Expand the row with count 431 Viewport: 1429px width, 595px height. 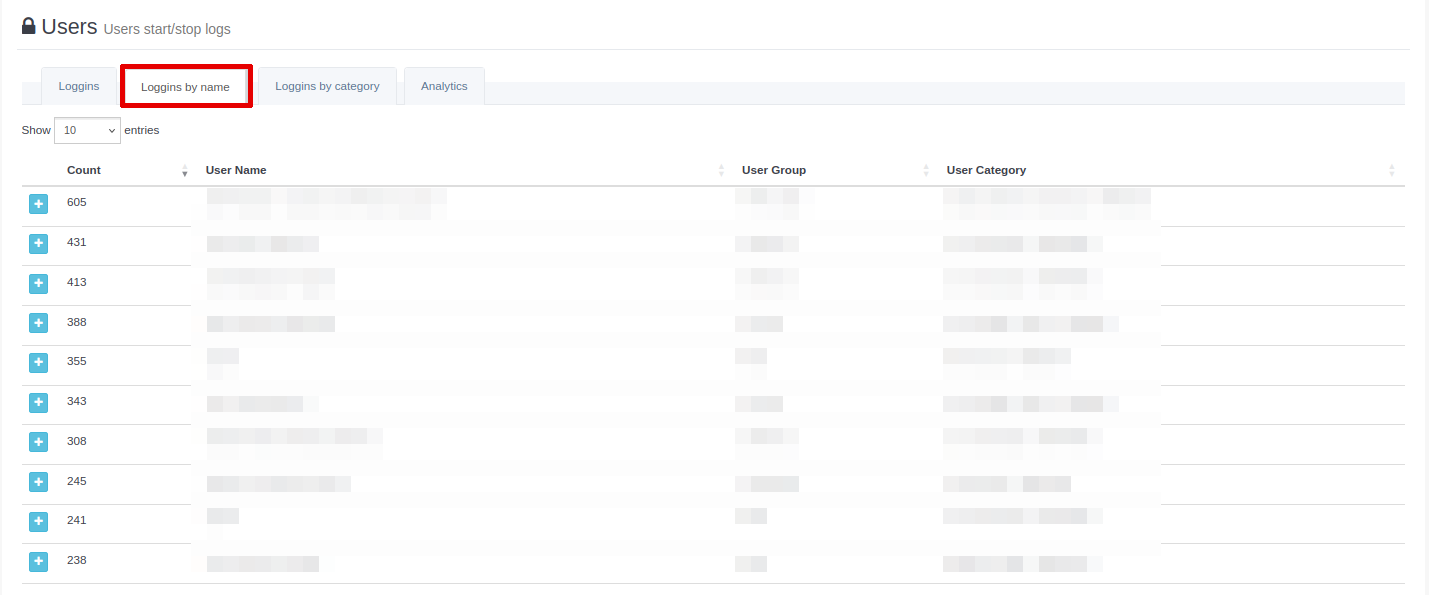pyautogui.click(x=38, y=243)
